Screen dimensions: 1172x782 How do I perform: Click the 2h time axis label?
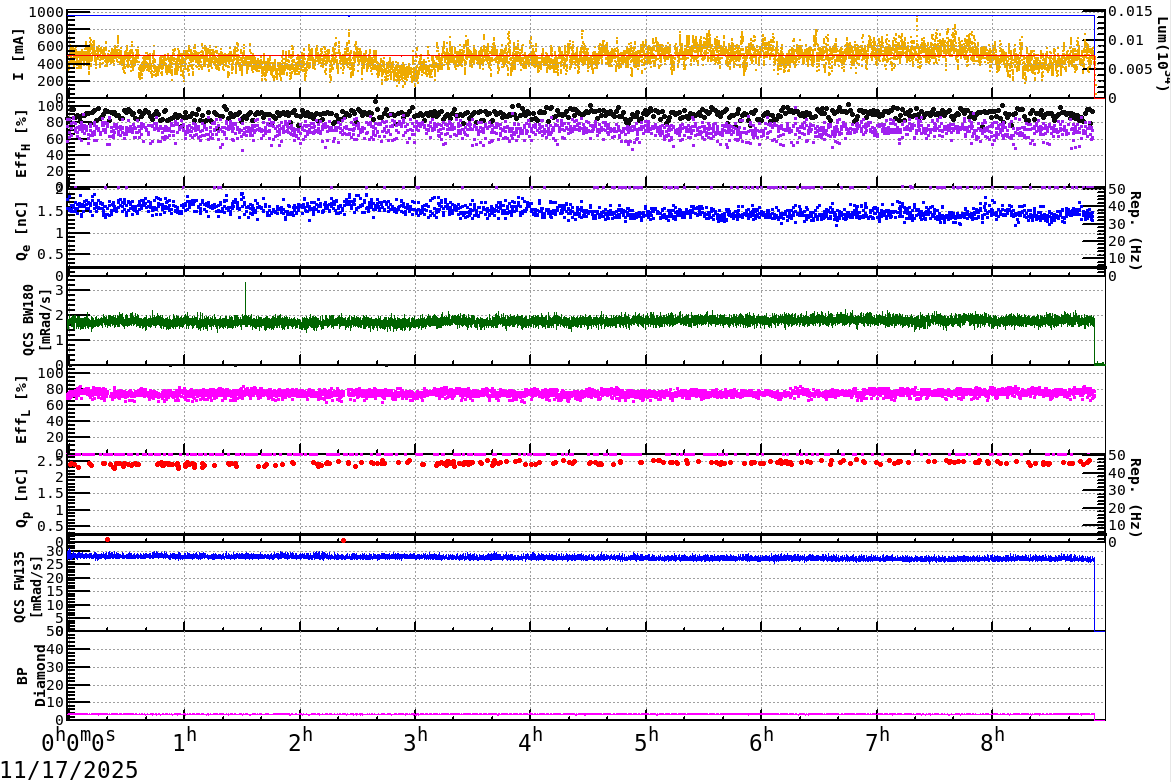(300, 741)
